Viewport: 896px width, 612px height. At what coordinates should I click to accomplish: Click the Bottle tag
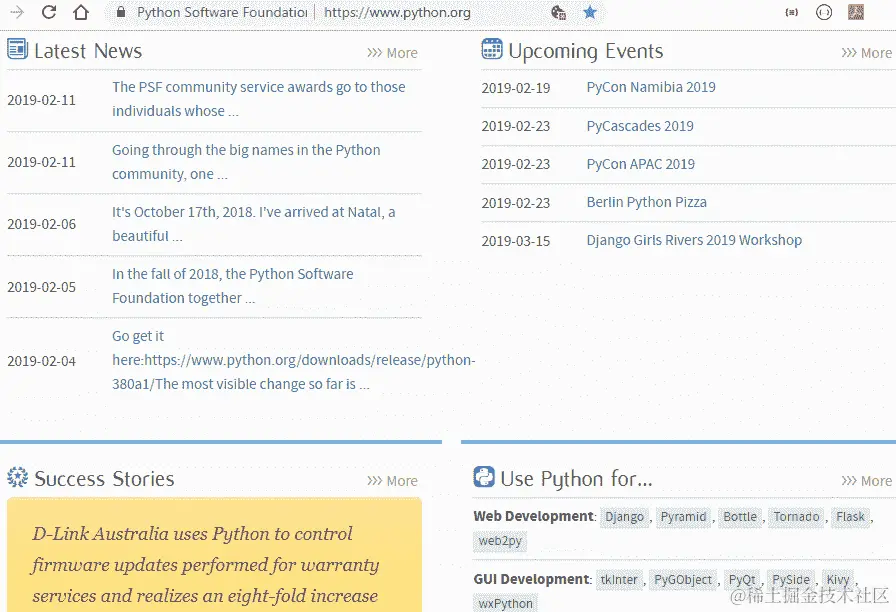tap(740, 517)
